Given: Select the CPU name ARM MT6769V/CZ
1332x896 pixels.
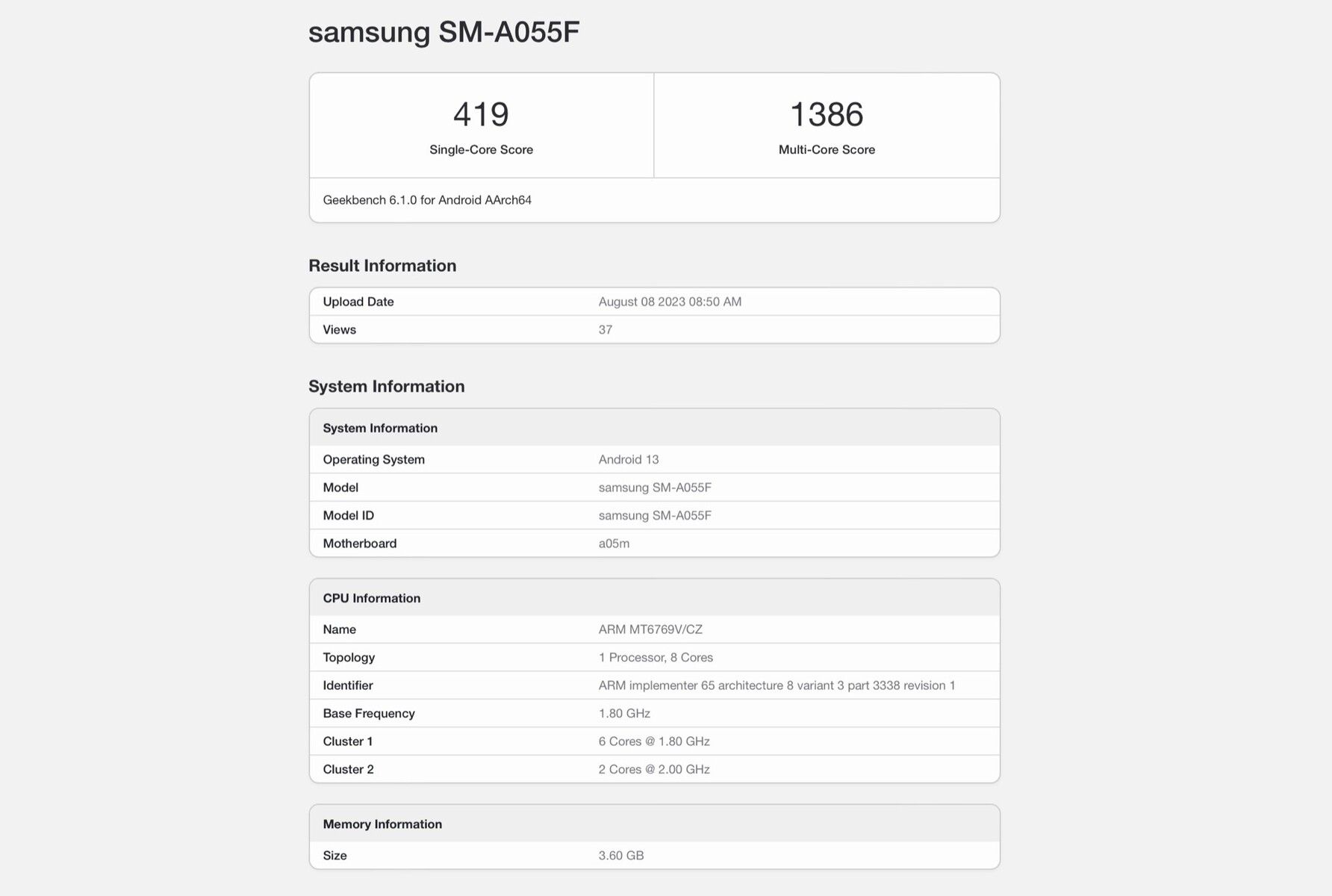Looking at the screenshot, I should 650,629.
